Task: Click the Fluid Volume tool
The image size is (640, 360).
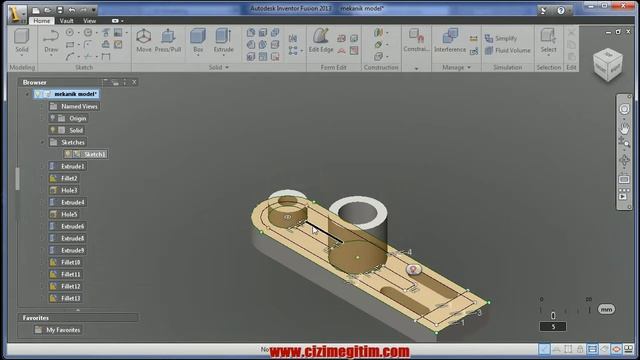Action: point(508,50)
